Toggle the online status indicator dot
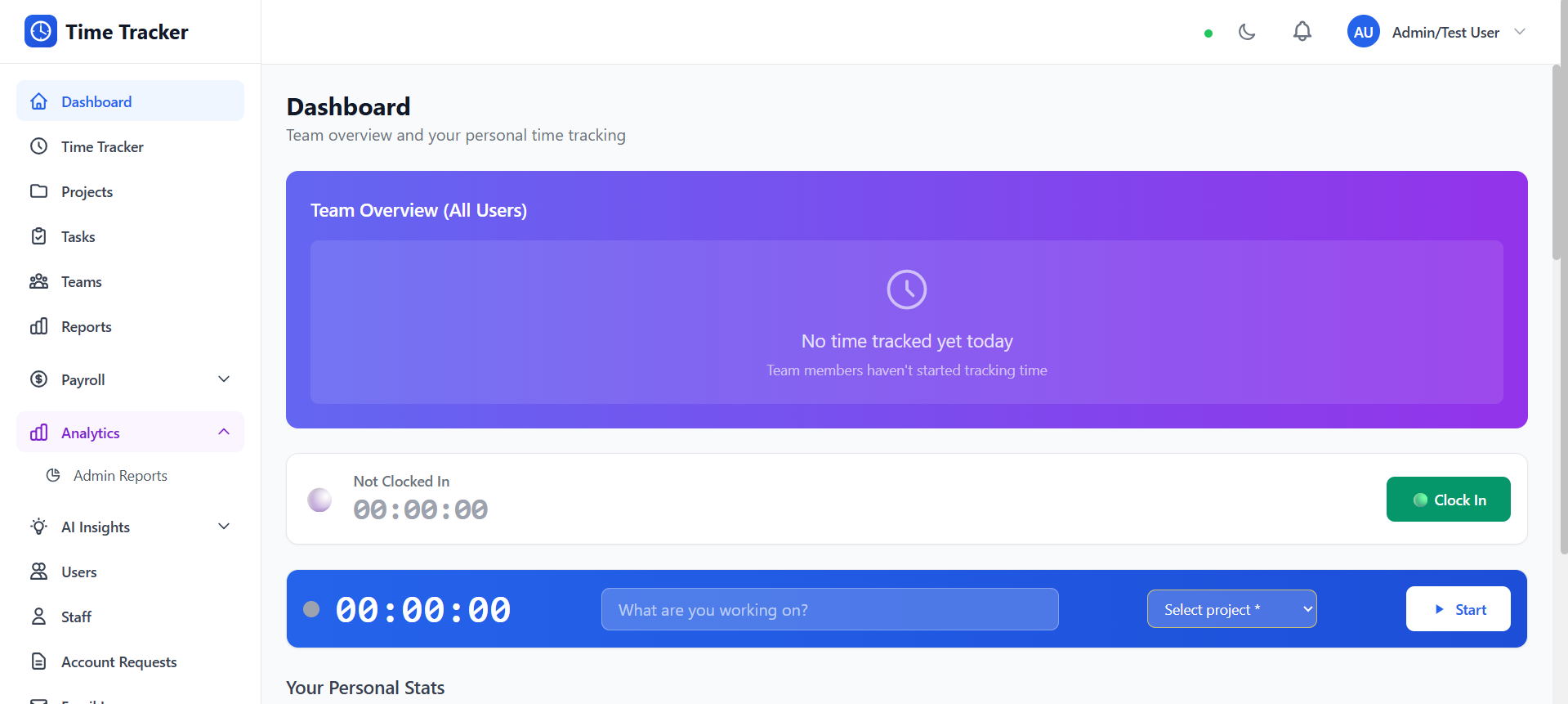This screenshot has width=1568, height=704. tap(1208, 34)
